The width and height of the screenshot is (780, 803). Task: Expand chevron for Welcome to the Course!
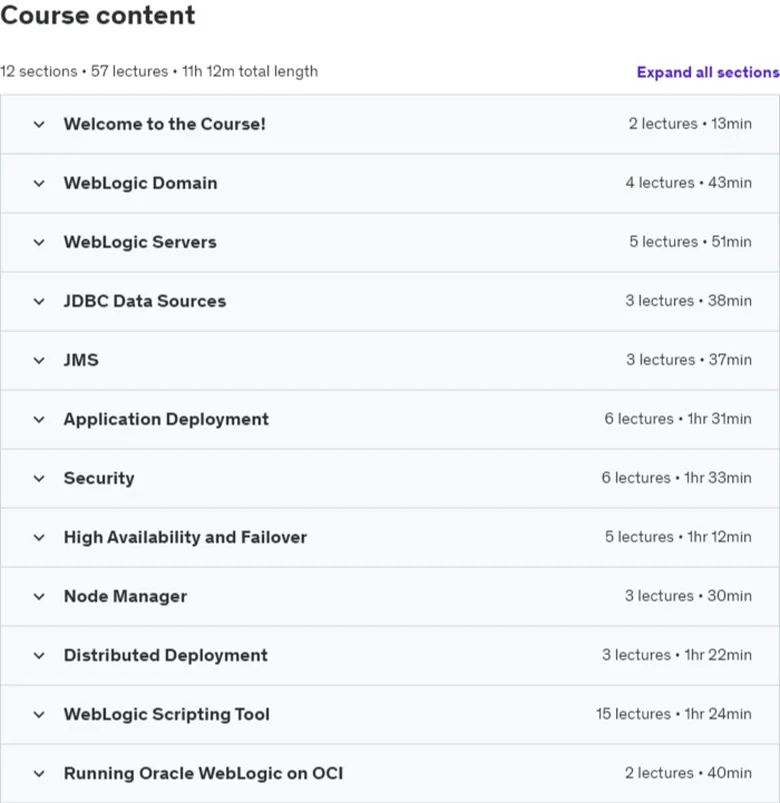coord(39,124)
